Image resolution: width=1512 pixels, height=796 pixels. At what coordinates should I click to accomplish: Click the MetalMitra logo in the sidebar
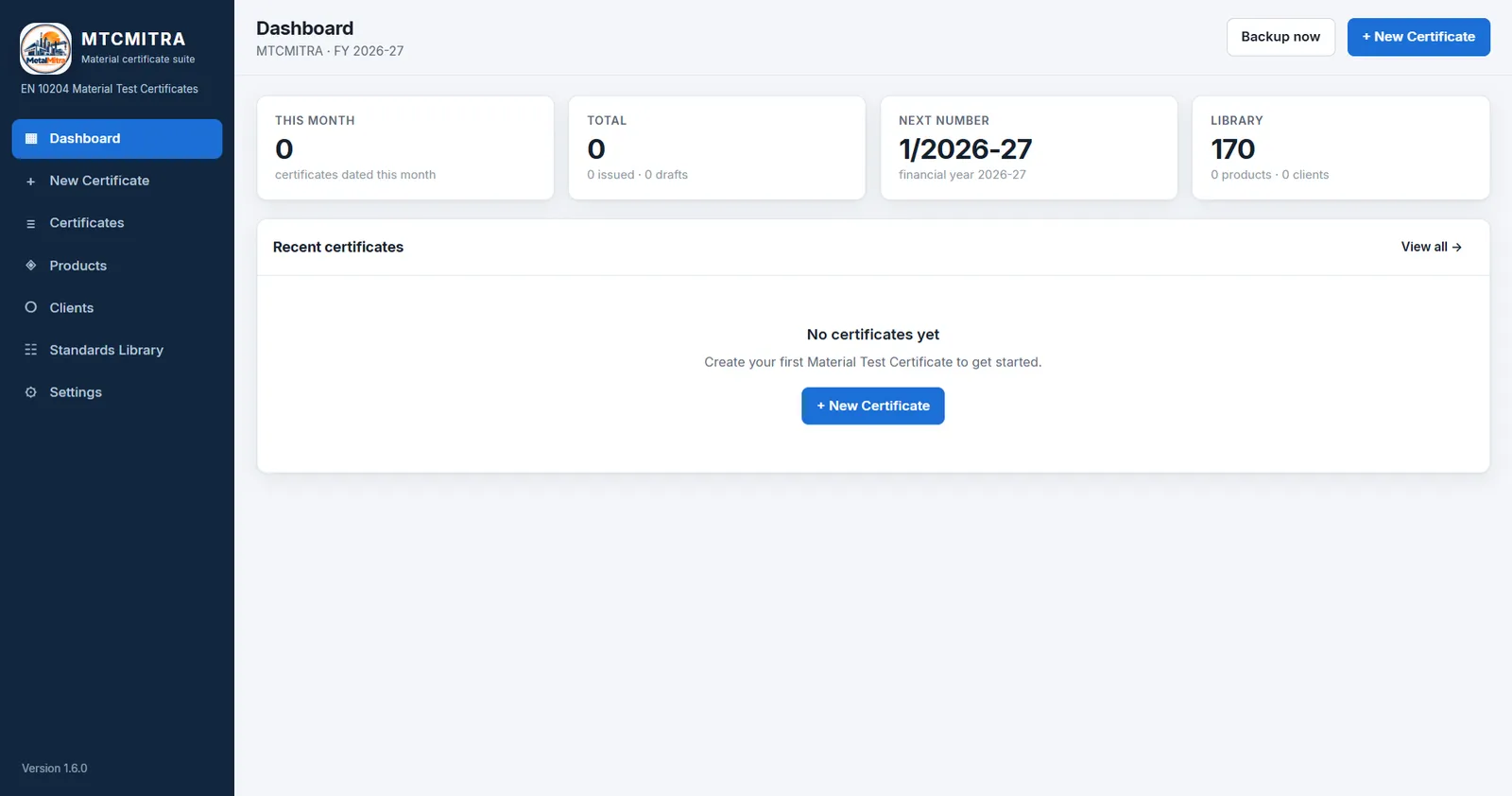click(x=45, y=48)
